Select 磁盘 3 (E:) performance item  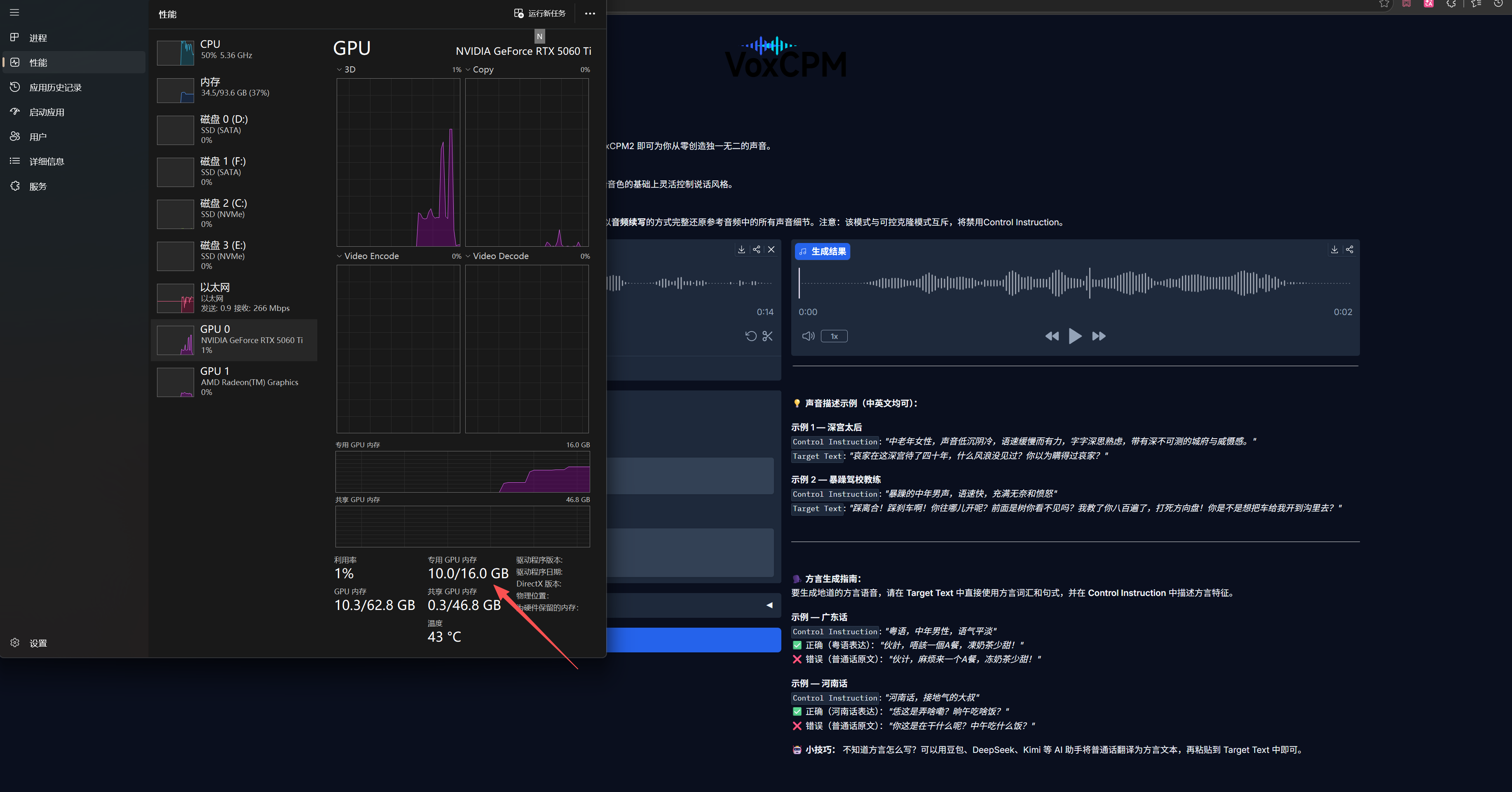(234, 256)
